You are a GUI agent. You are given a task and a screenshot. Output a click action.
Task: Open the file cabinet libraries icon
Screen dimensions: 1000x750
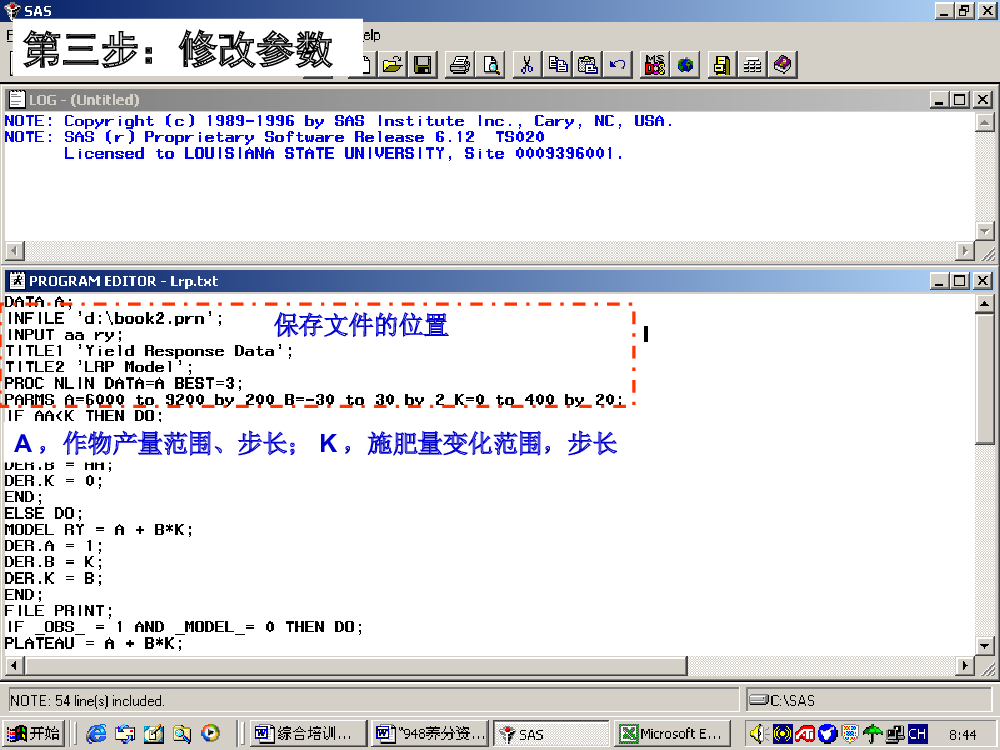point(723,65)
